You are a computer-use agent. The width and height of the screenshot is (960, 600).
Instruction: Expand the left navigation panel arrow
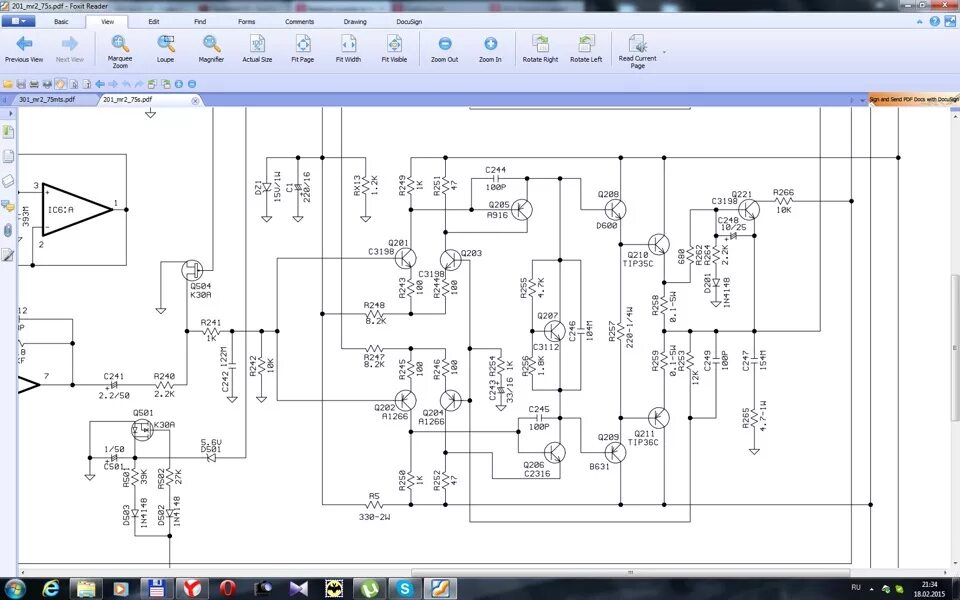point(10,113)
